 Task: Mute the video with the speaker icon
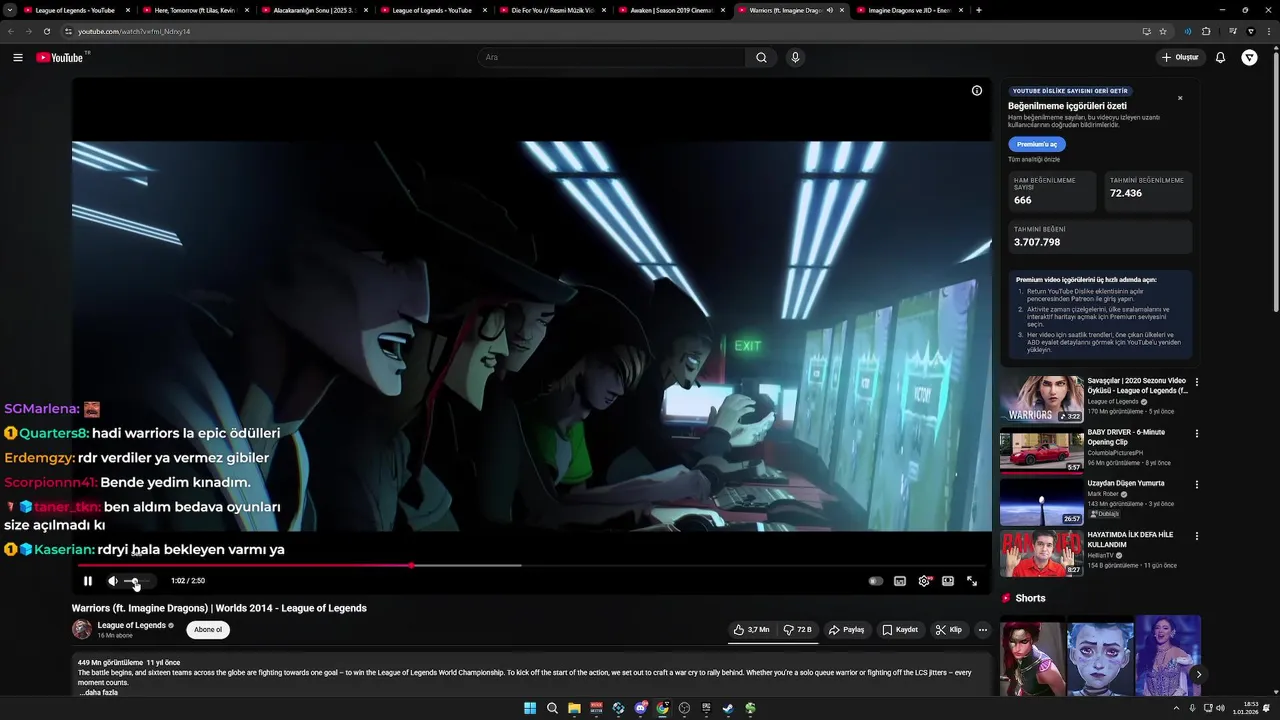point(113,581)
